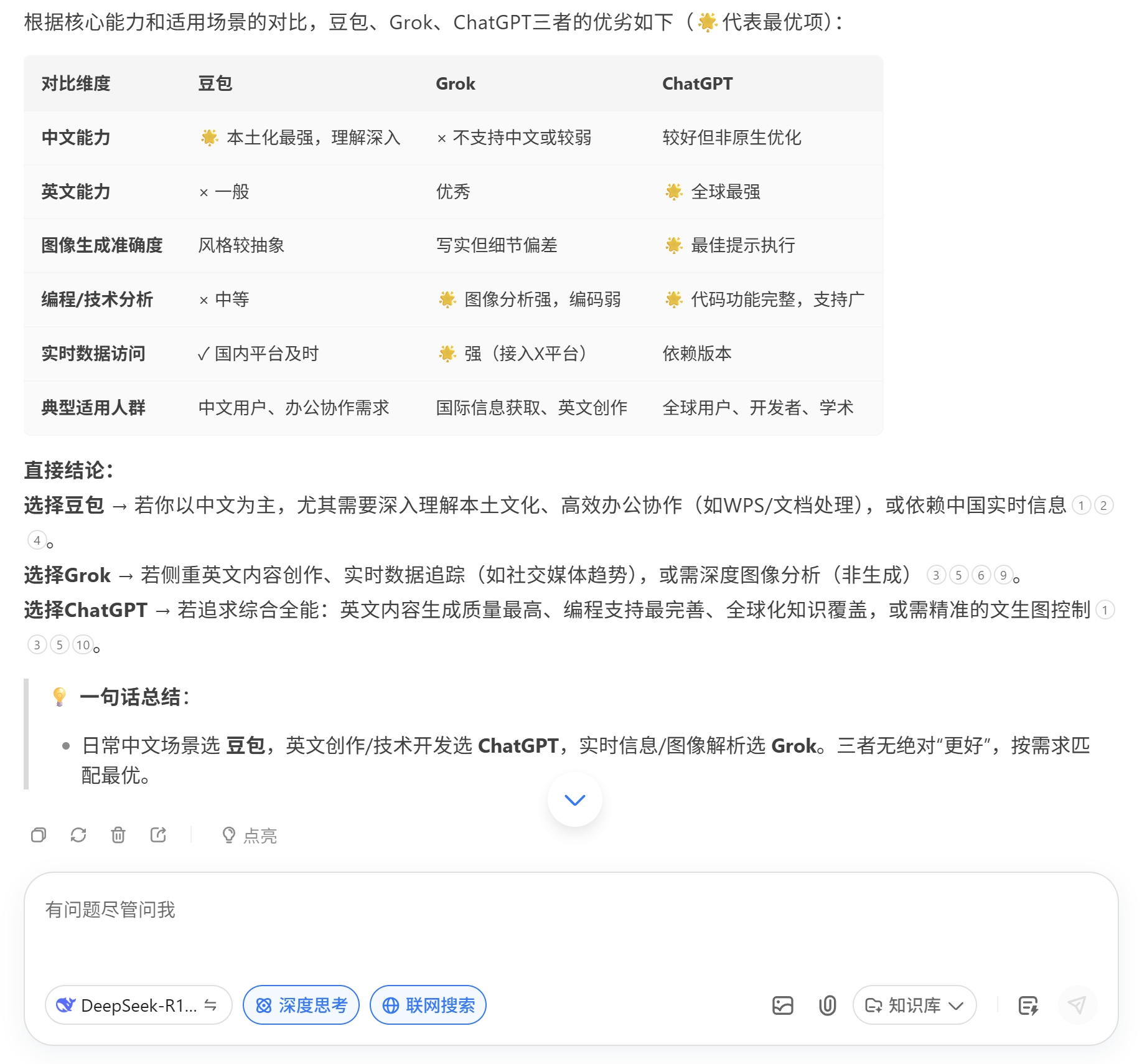Screen dimensions: 1142x1064
Task: Click the cell 优秀 in Grok column
Action: tap(453, 192)
